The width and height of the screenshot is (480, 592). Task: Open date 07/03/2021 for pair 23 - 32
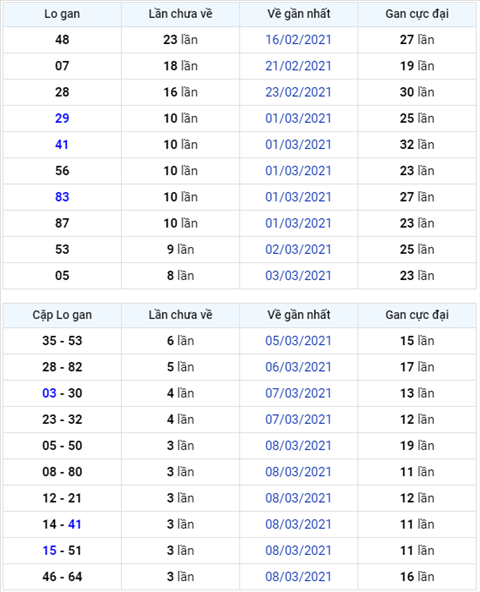(298, 419)
